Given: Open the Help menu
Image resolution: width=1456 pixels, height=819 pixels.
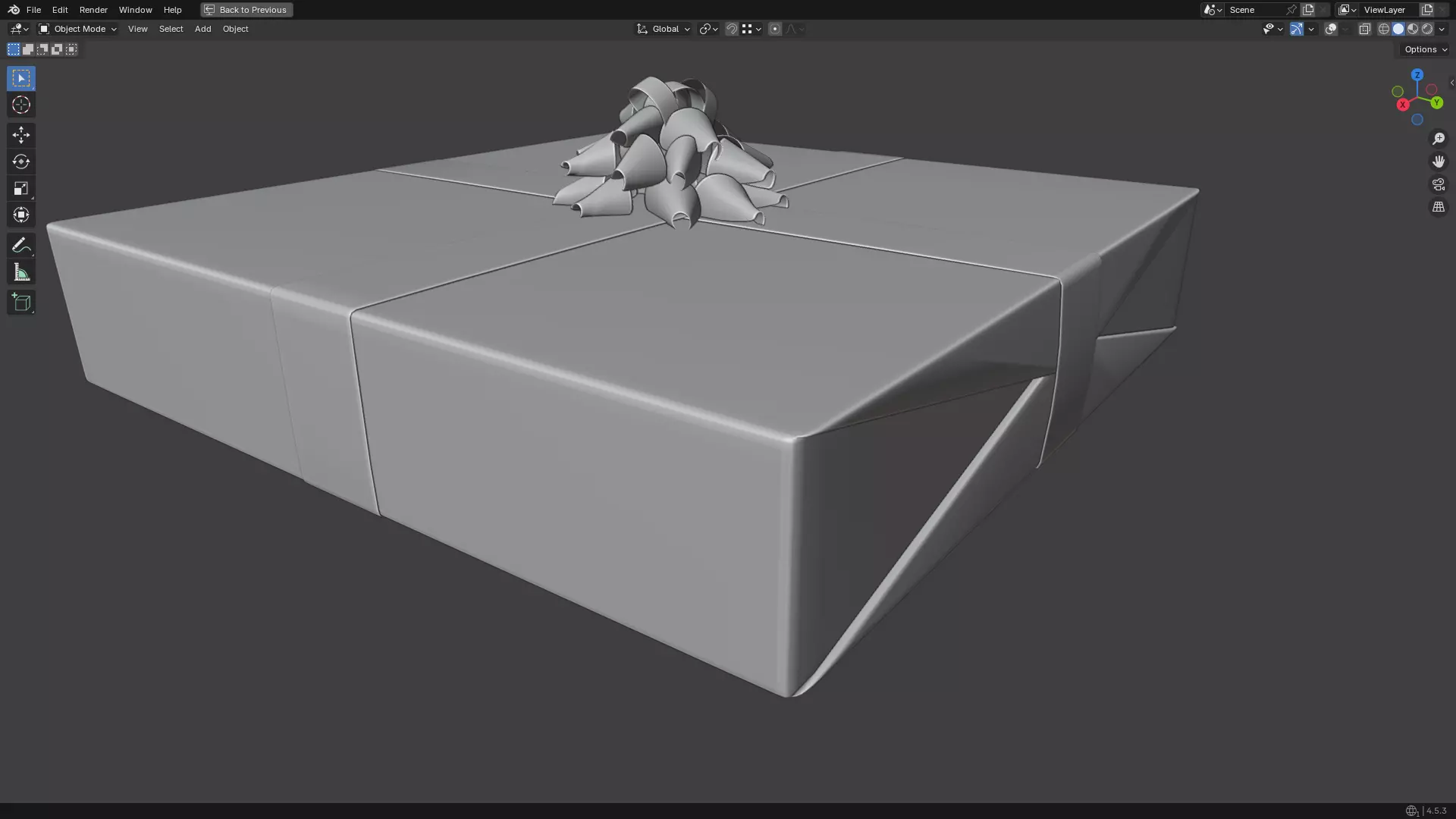Looking at the screenshot, I should coord(172,10).
